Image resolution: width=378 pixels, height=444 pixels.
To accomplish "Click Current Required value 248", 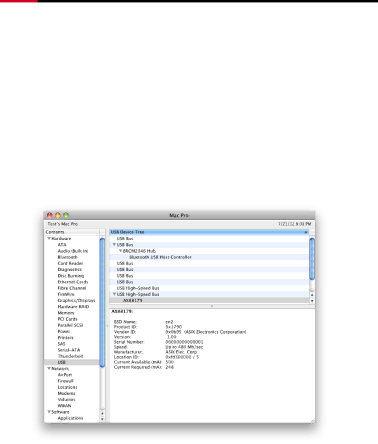I will pos(170,367).
